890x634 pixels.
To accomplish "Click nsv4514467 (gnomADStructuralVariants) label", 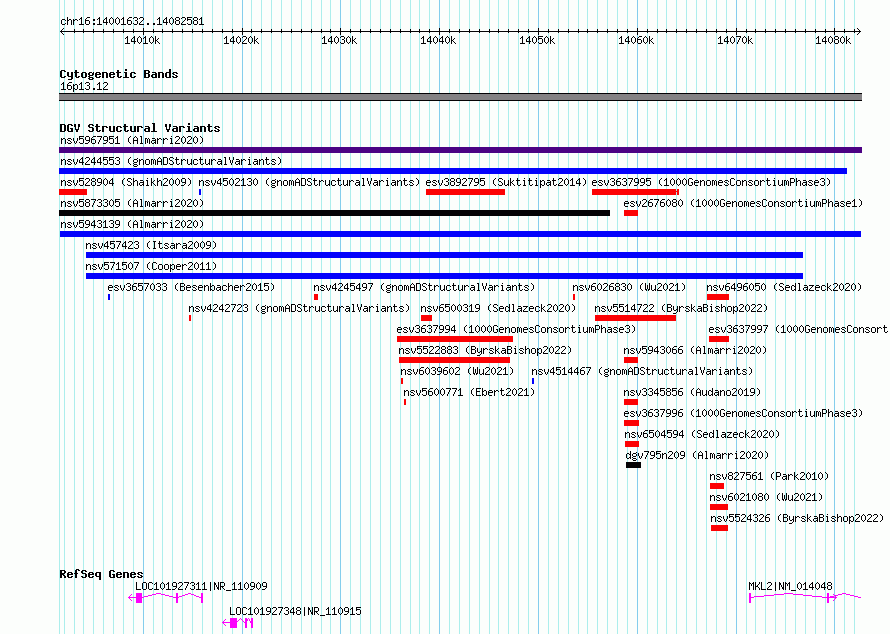I will pyautogui.click(x=643, y=371).
